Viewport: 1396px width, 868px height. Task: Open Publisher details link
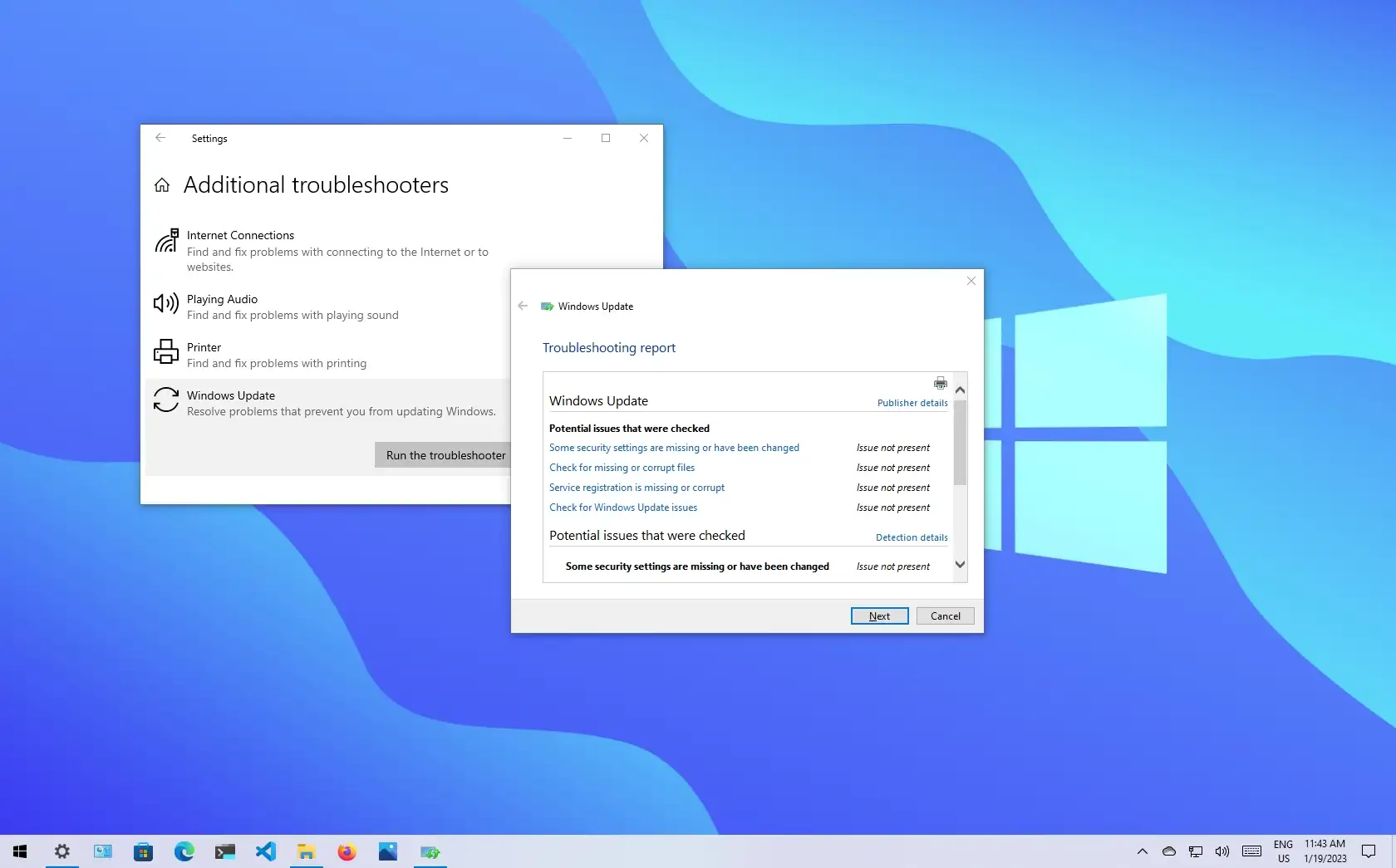[912, 403]
